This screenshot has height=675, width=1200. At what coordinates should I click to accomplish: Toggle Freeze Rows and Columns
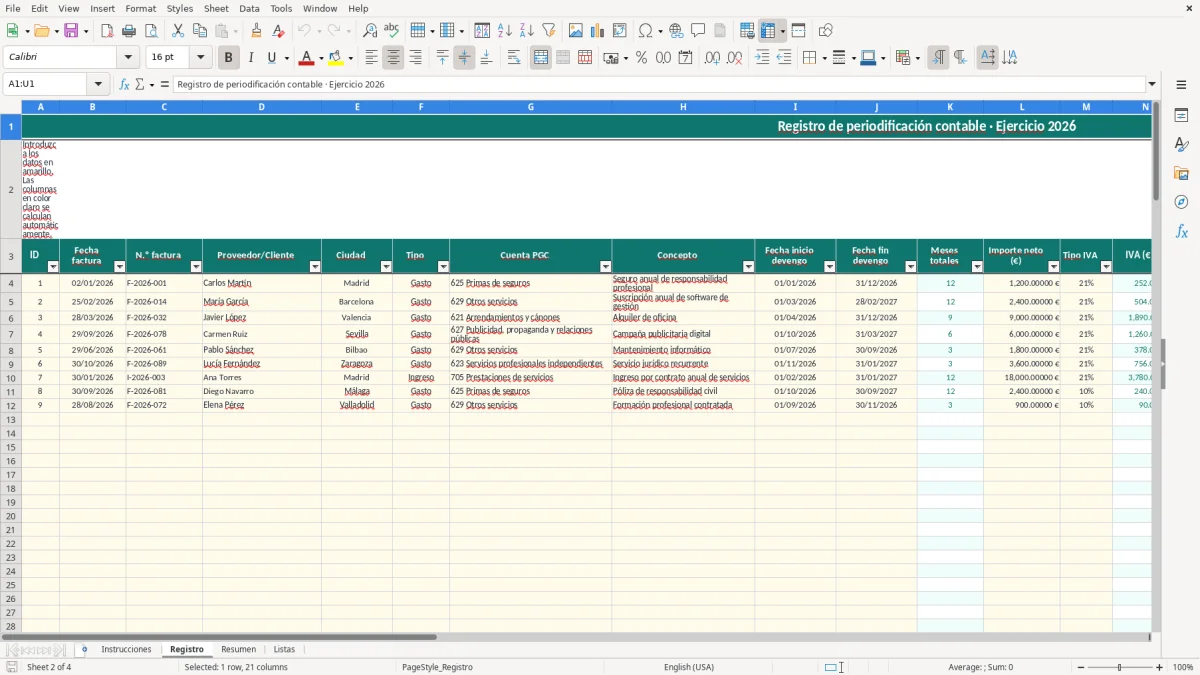click(x=768, y=31)
